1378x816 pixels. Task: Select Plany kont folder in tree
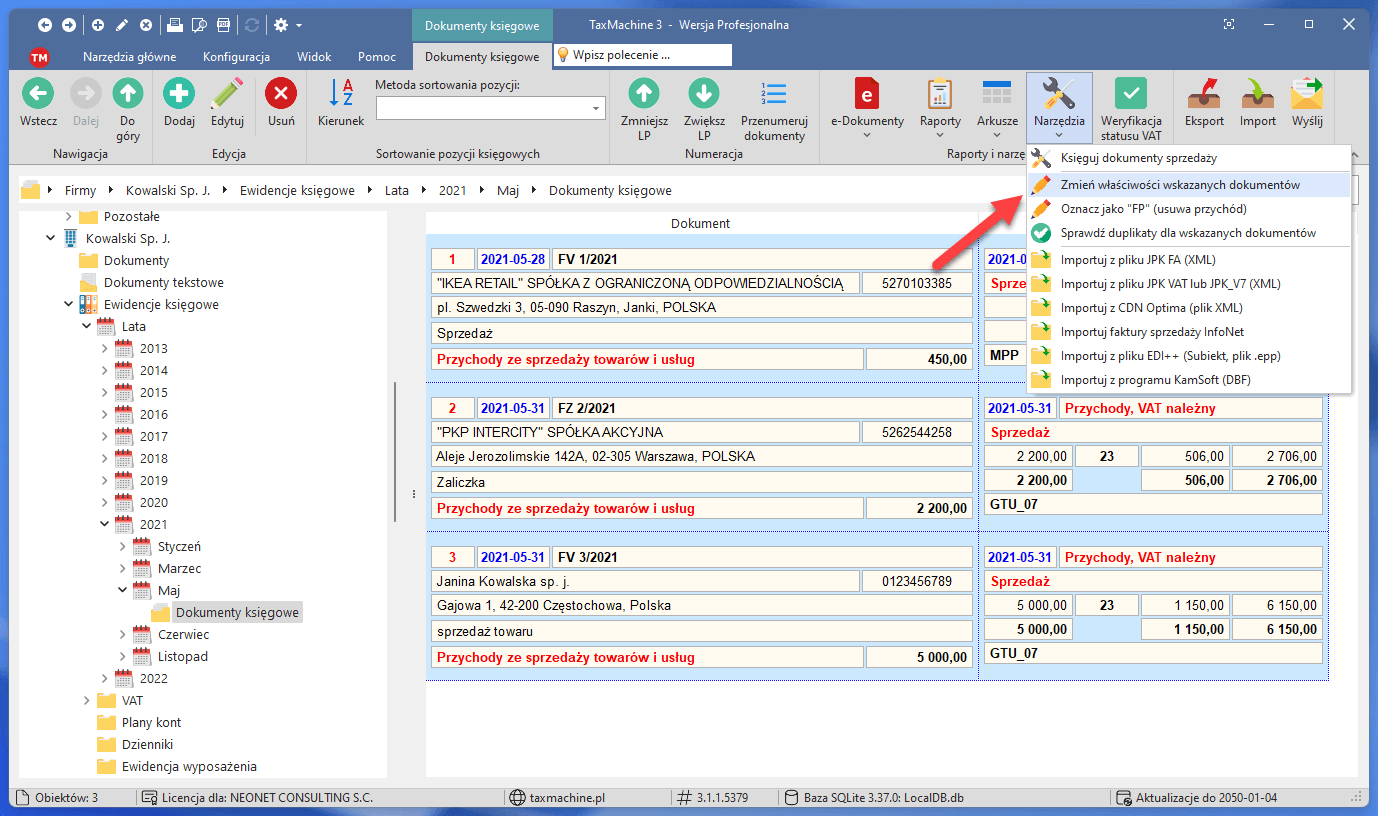pos(151,723)
